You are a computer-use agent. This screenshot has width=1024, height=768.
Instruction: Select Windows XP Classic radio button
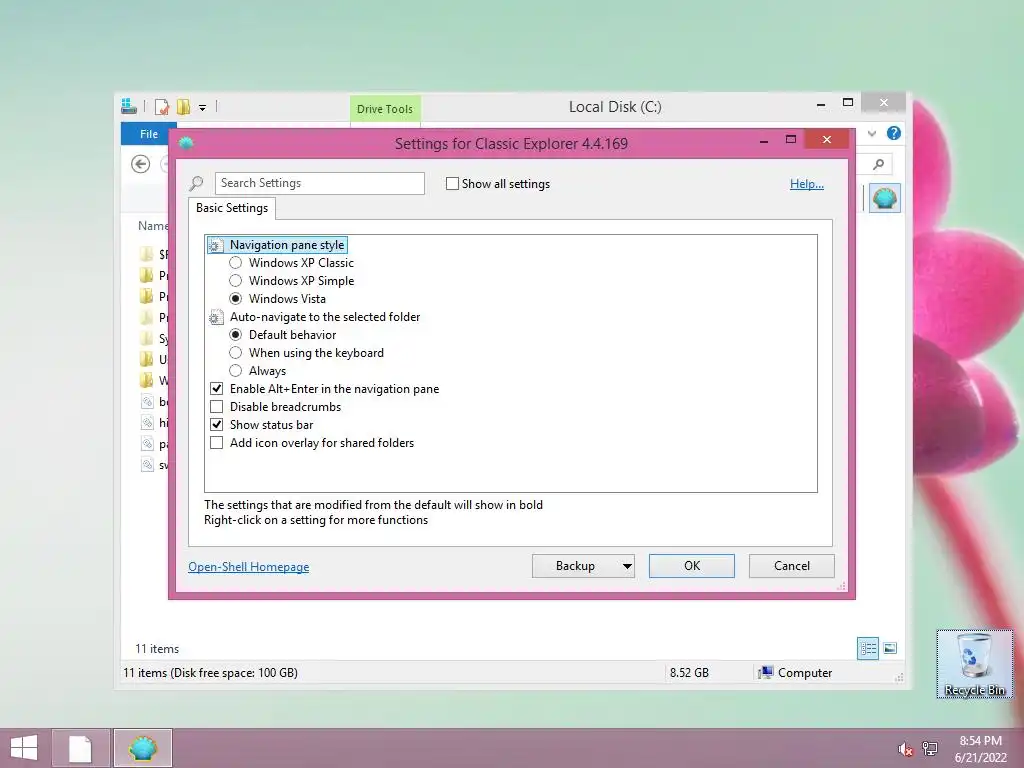click(236, 263)
